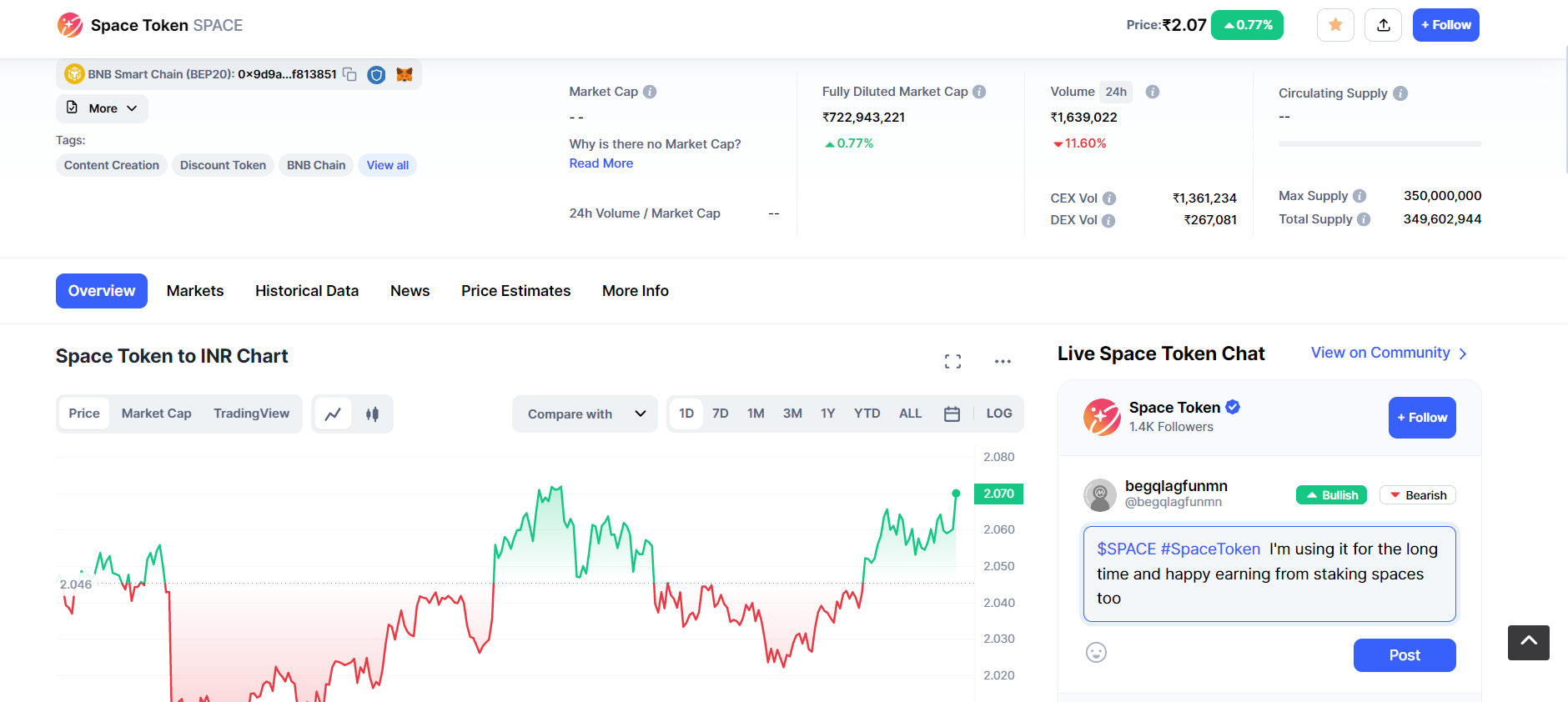
Task: Open the News tab
Action: [410, 291]
